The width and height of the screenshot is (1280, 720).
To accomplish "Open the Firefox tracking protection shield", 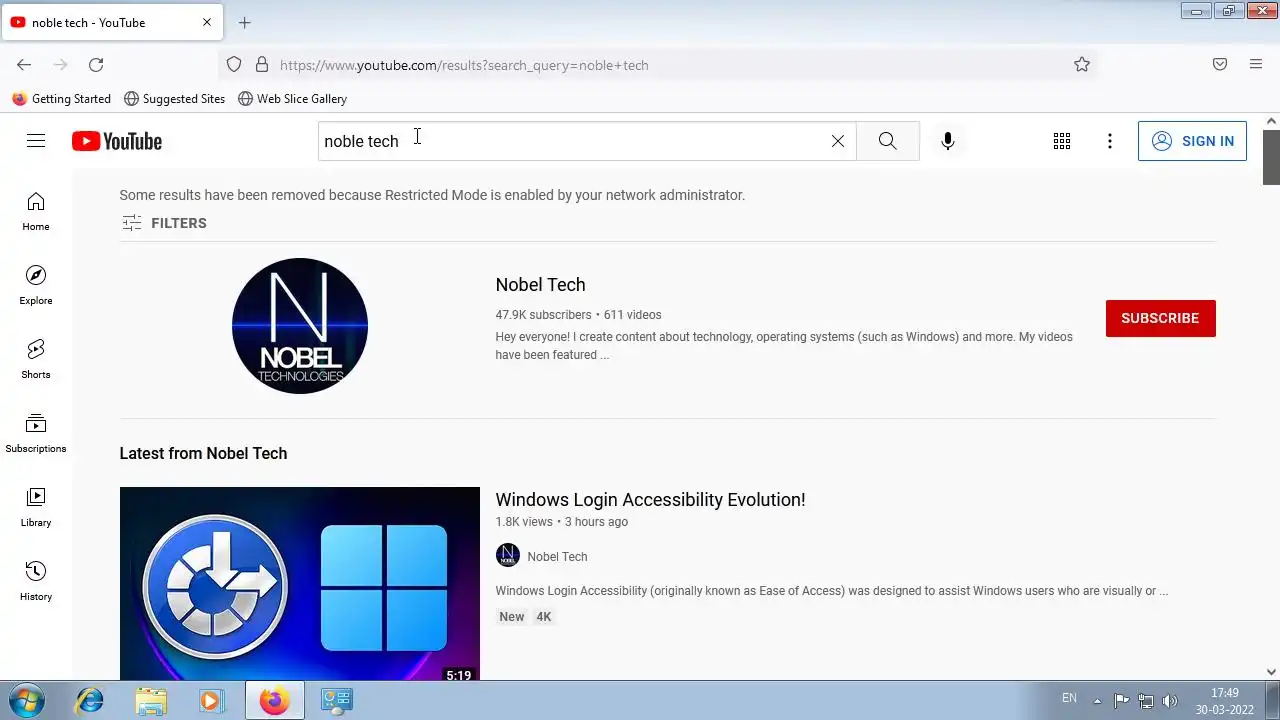I will pyautogui.click(x=234, y=65).
